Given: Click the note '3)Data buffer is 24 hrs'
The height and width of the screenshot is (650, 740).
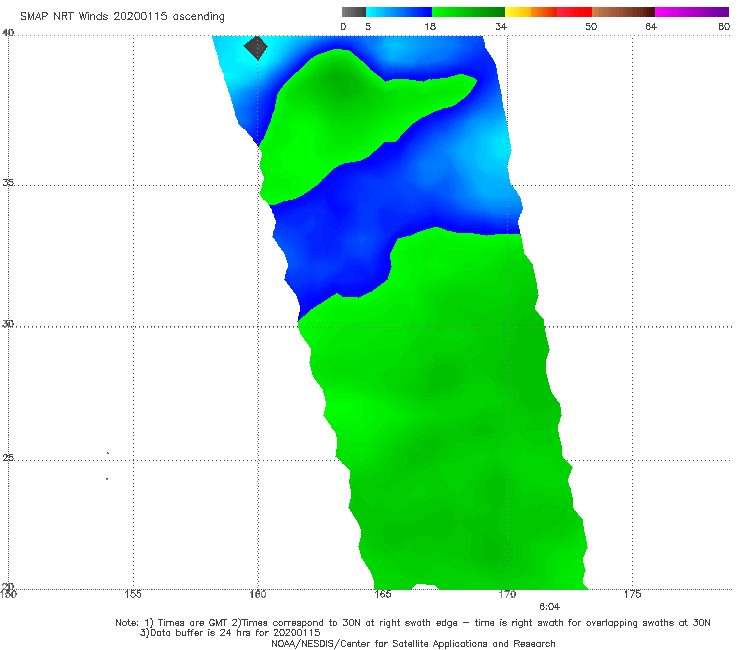Looking at the screenshot, I should [230, 633].
